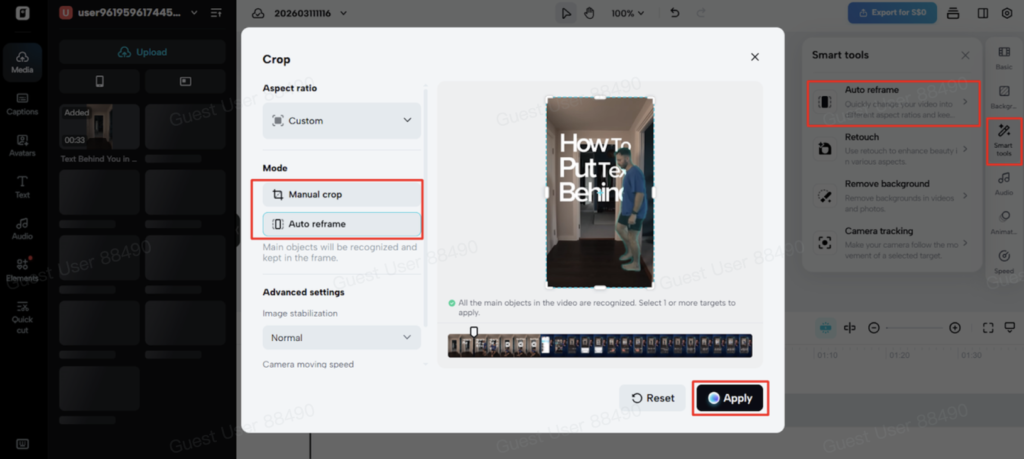This screenshot has height=459, width=1024.
Task: Expand the Custom aspect ratio dropdown
Action: (x=341, y=121)
